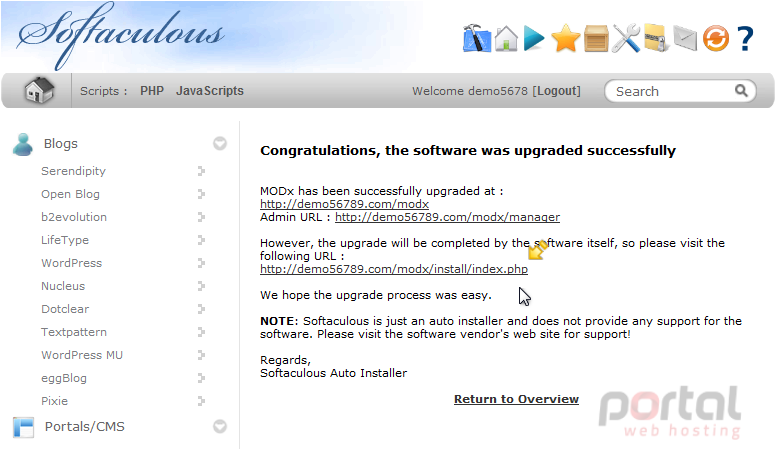Open the MODx manager admin URL
776x450 pixels.
pos(447,217)
